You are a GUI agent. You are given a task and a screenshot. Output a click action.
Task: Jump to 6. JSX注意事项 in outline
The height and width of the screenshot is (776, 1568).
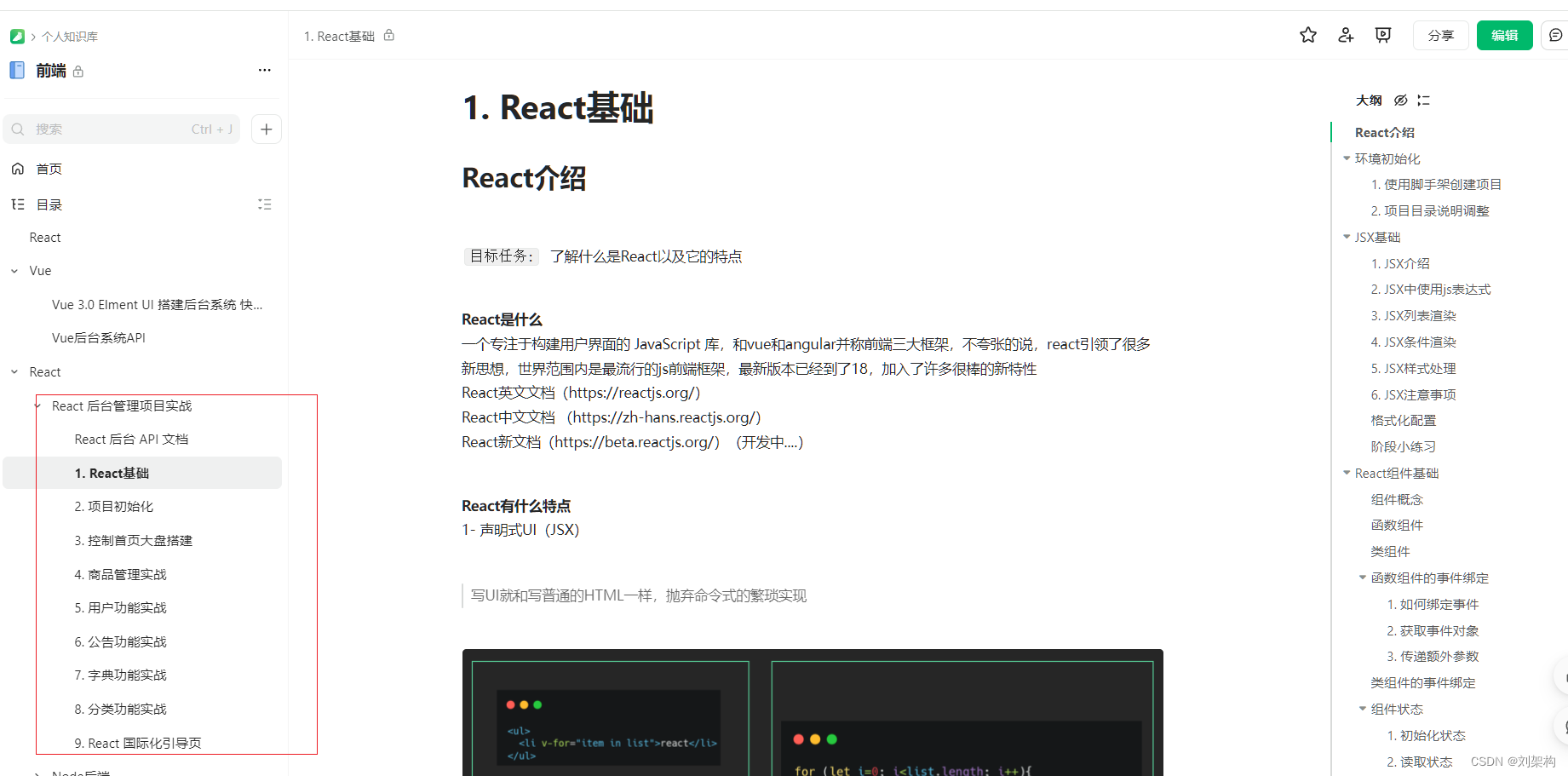(x=1413, y=395)
